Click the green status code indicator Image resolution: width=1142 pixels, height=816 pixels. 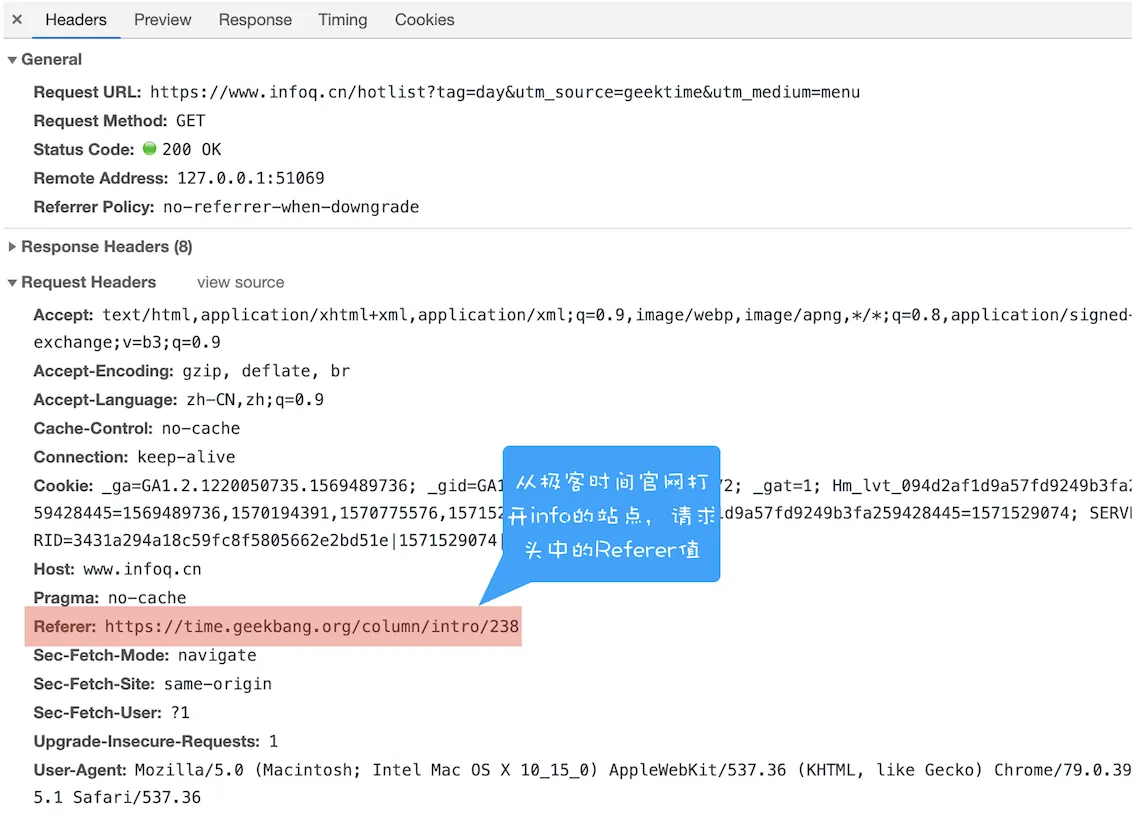[149, 149]
